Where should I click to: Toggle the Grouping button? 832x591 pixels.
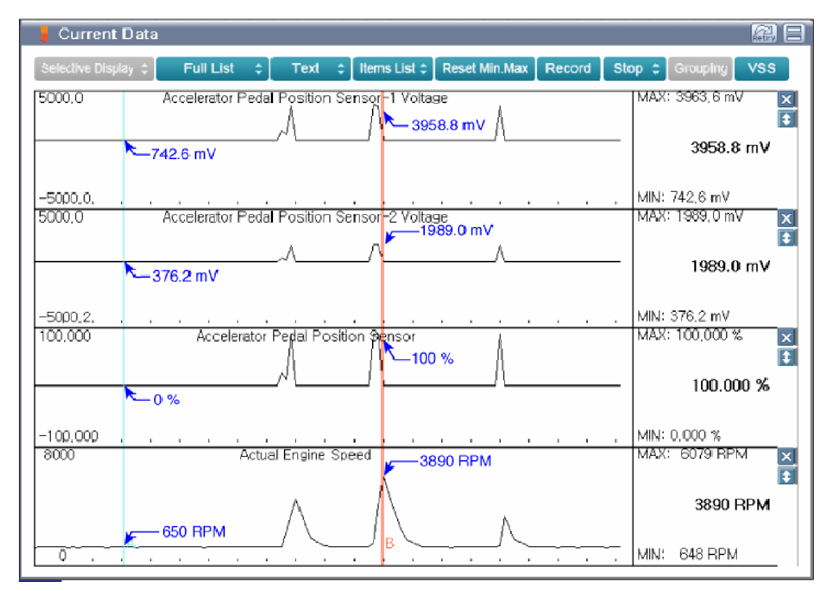click(x=700, y=69)
